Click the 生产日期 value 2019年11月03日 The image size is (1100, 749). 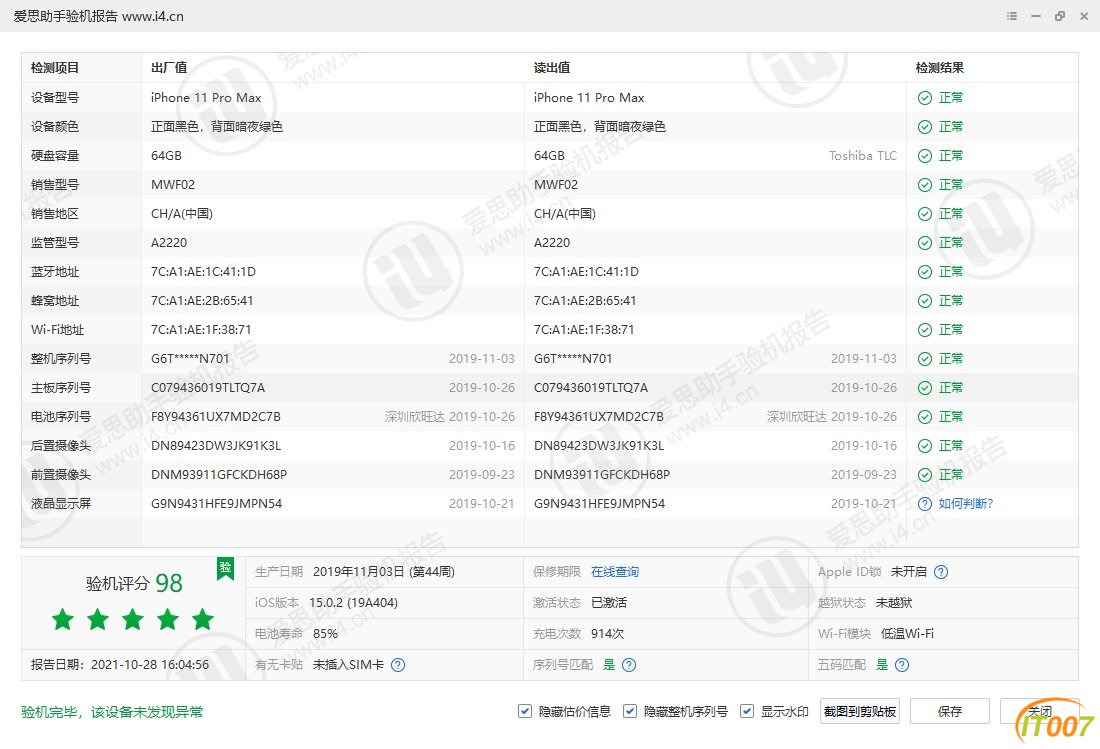point(384,572)
